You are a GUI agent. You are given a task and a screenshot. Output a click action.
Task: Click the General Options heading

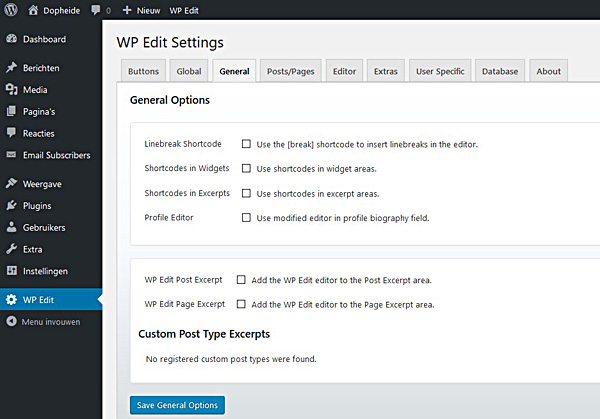tap(170, 100)
